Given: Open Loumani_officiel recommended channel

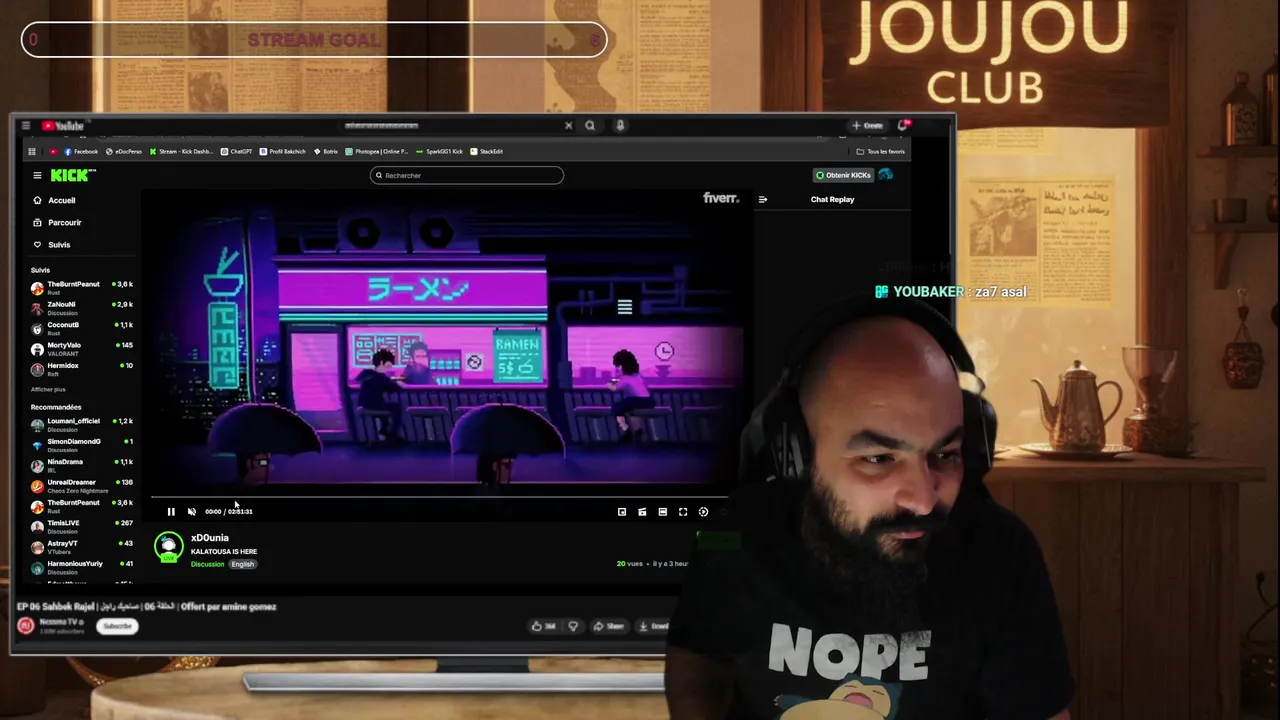Looking at the screenshot, I should click(x=82, y=424).
